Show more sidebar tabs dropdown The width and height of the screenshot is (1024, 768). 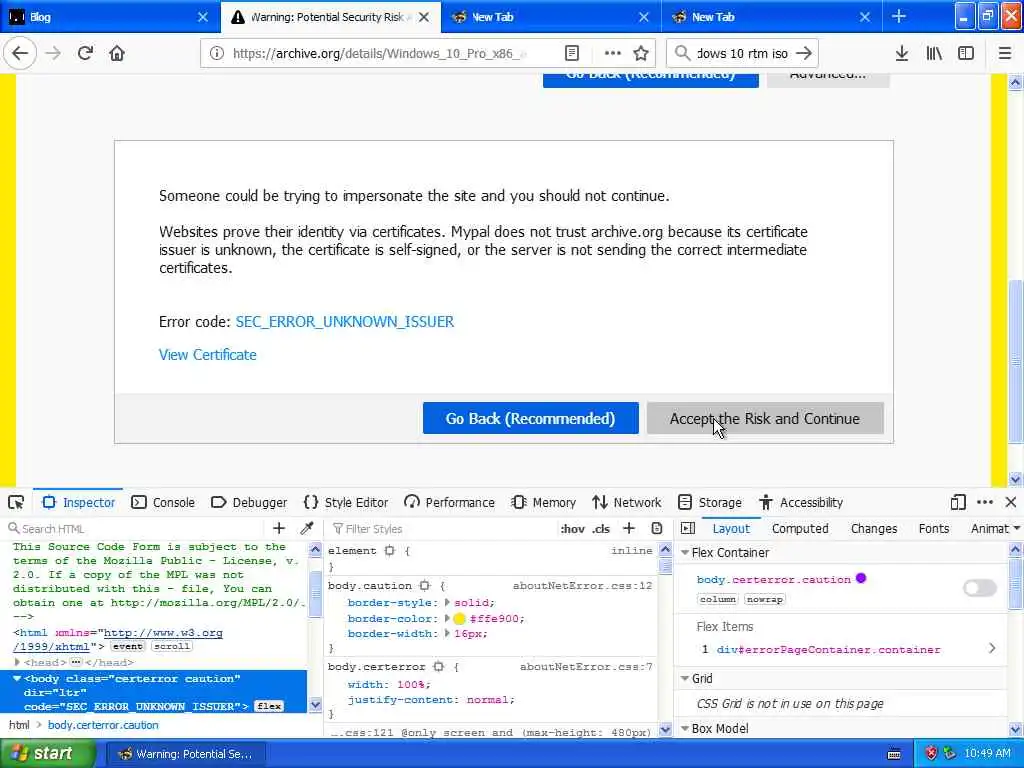(x=1017, y=528)
